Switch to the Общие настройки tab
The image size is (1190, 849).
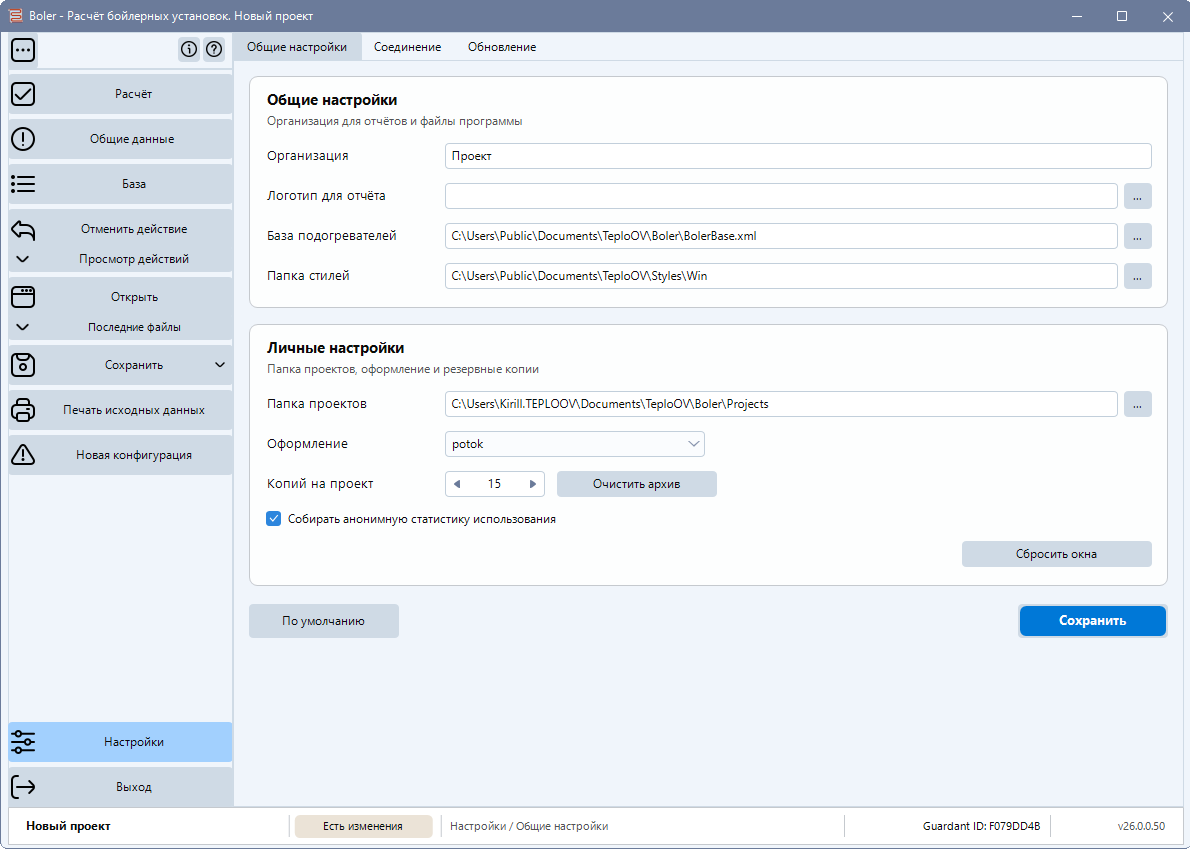[297, 47]
